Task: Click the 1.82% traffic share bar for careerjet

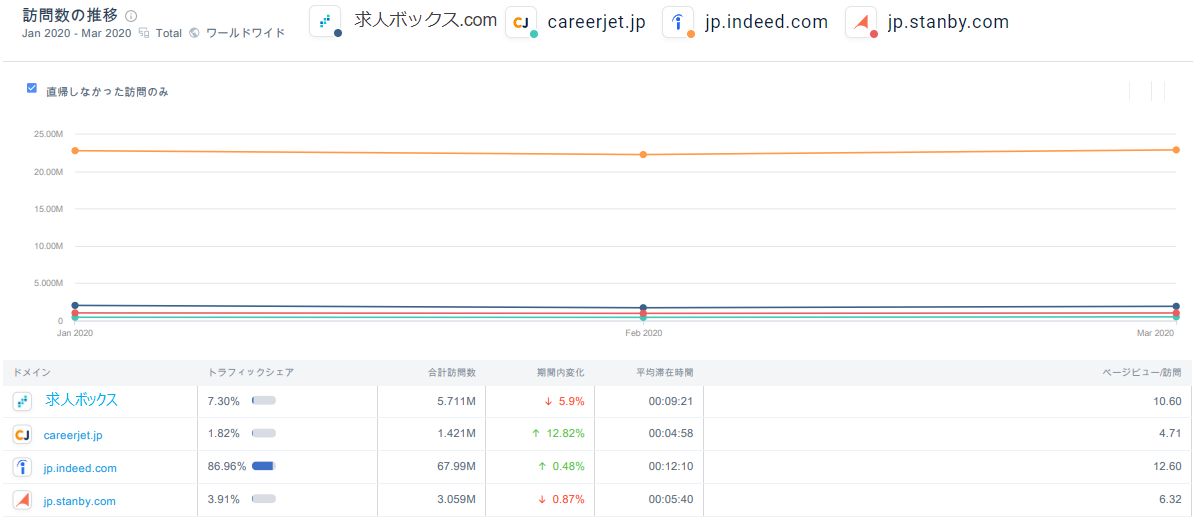Action: pyautogui.click(x=264, y=433)
